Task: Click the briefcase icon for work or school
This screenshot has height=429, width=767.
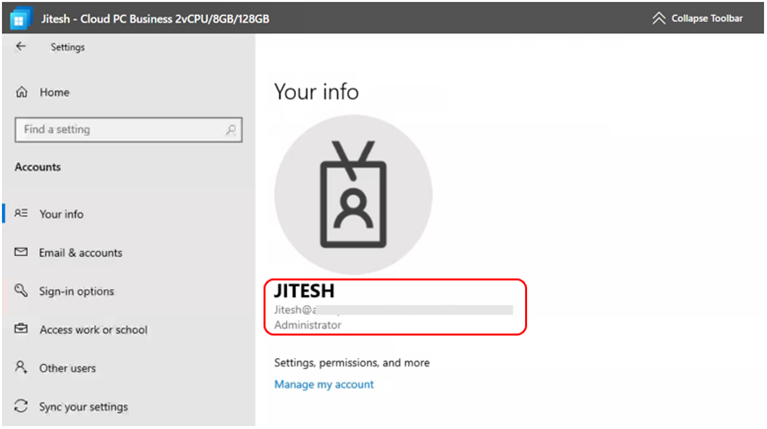Action: point(21,330)
